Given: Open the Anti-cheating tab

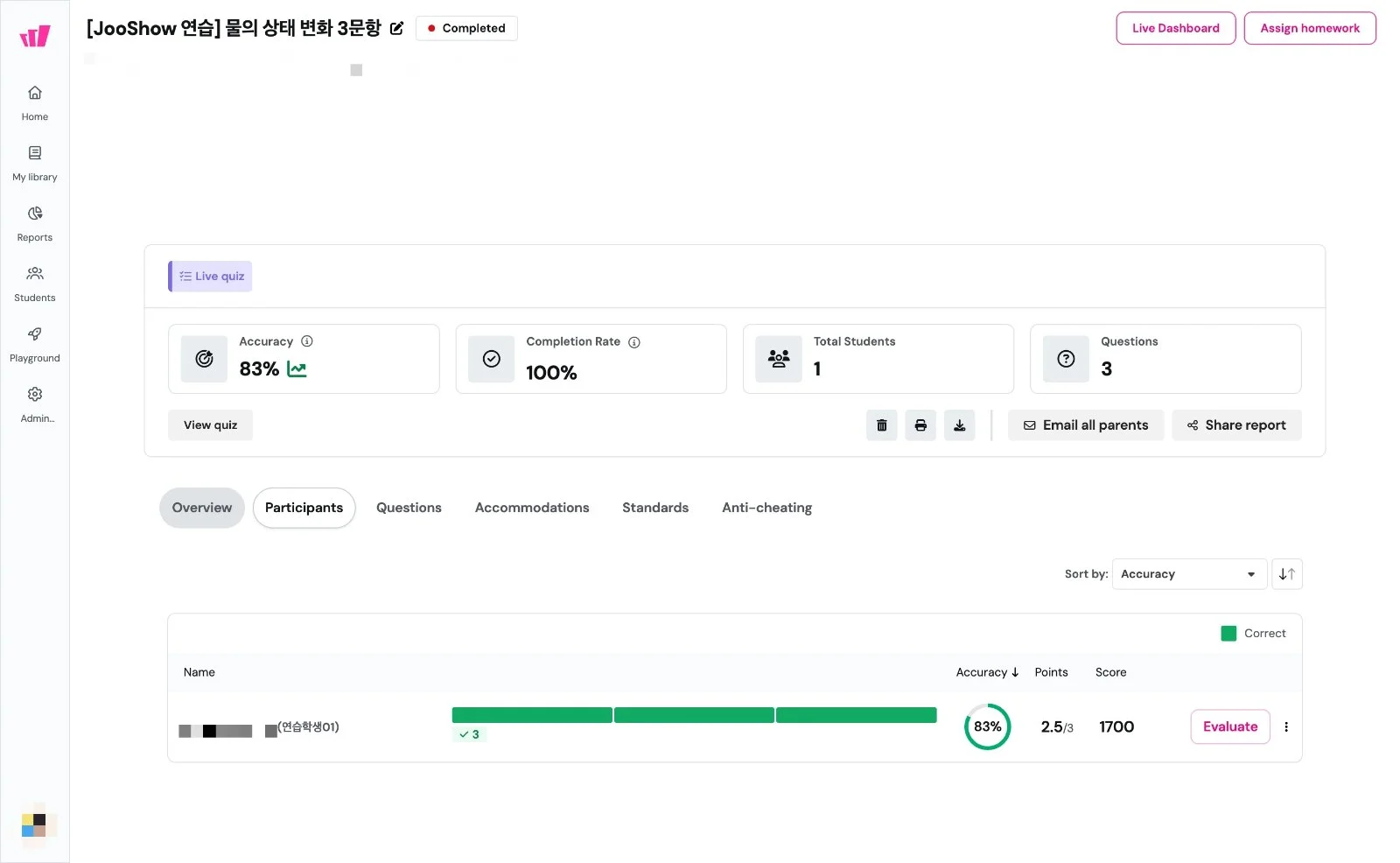Looking at the screenshot, I should [766, 508].
